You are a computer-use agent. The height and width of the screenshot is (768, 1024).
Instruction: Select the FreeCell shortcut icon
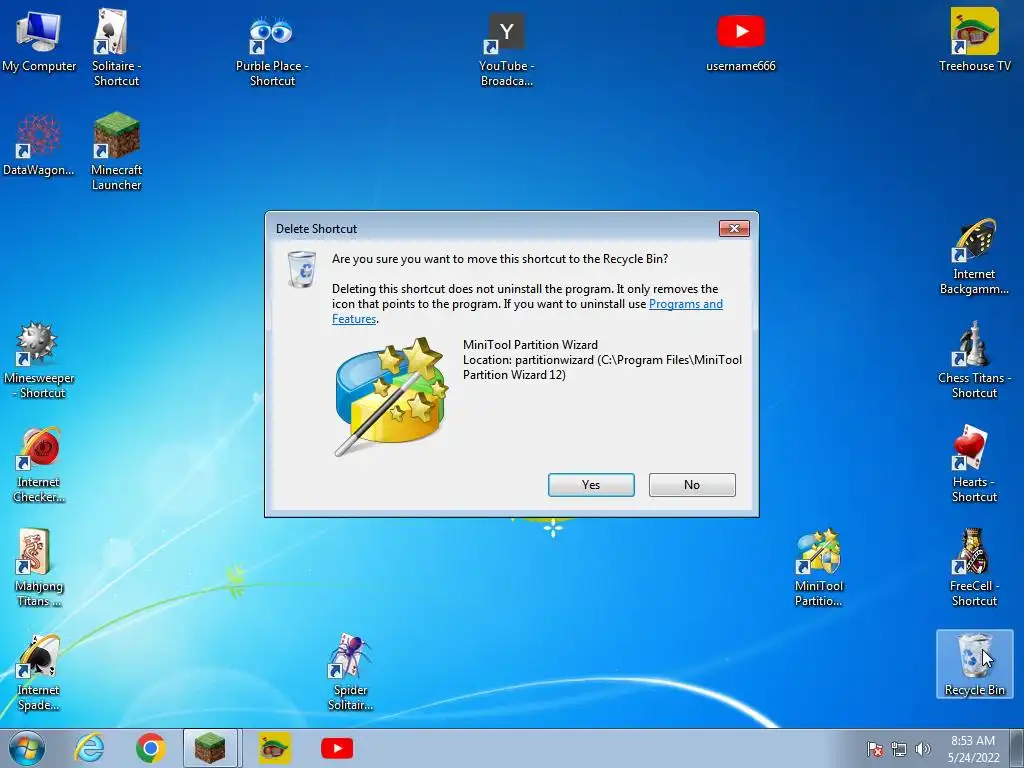[974, 568]
